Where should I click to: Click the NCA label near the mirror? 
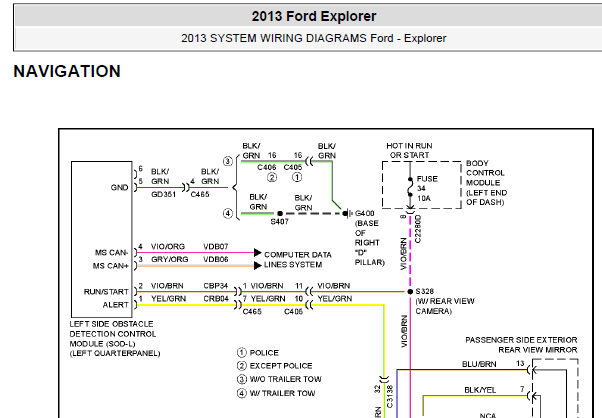tap(488, 415)
